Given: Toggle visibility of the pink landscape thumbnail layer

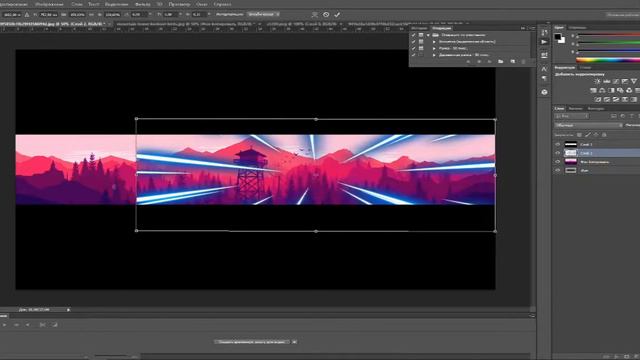Looking at the screenshot, I should coord(558,162).
